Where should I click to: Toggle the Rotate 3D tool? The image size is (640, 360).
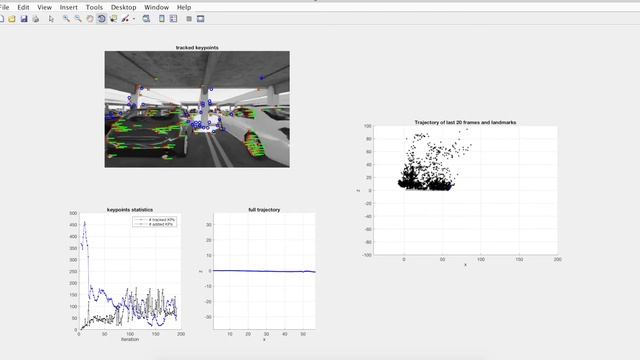coord(102,19)
